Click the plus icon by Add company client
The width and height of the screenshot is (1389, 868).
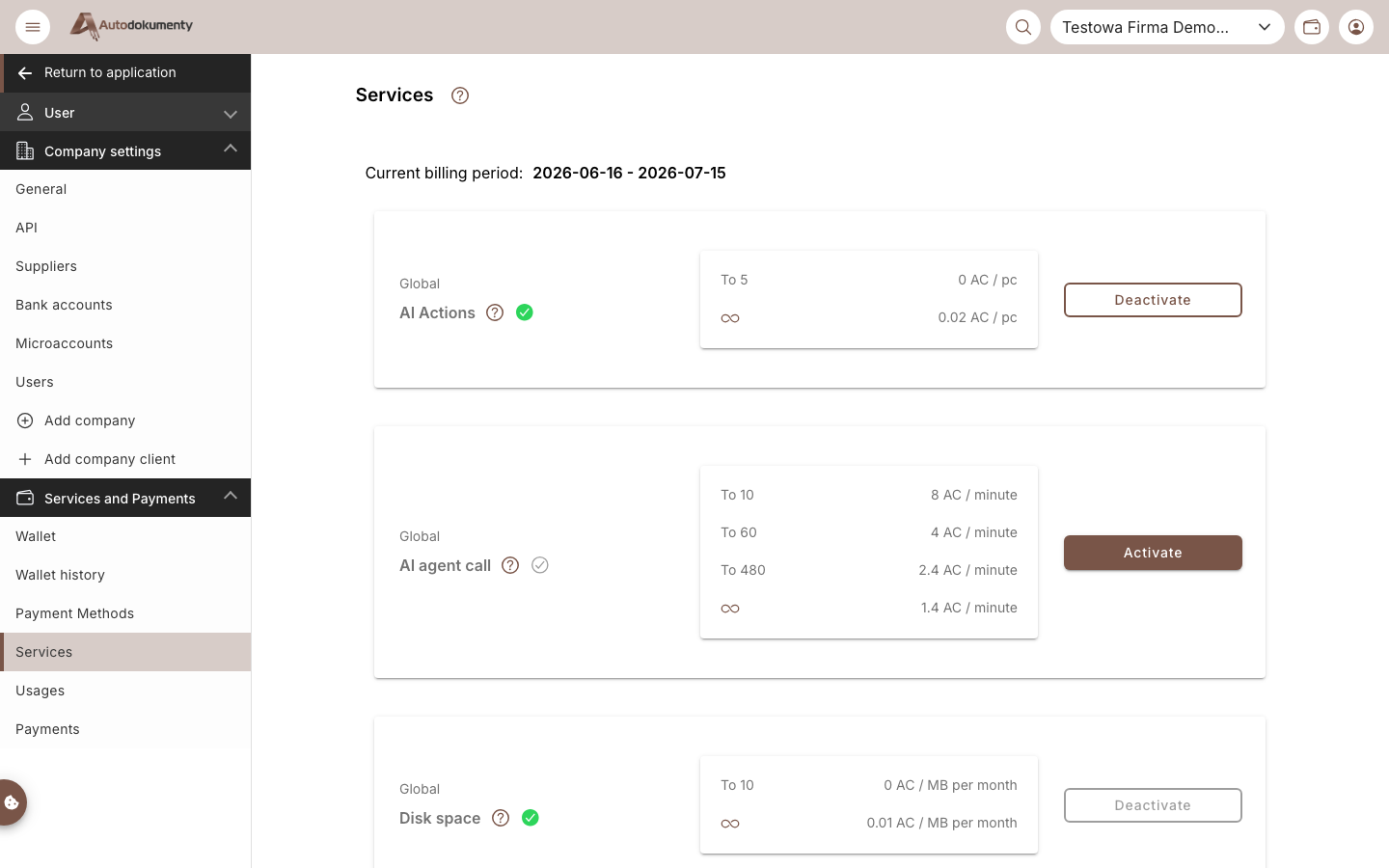click(x=25, y=459)
